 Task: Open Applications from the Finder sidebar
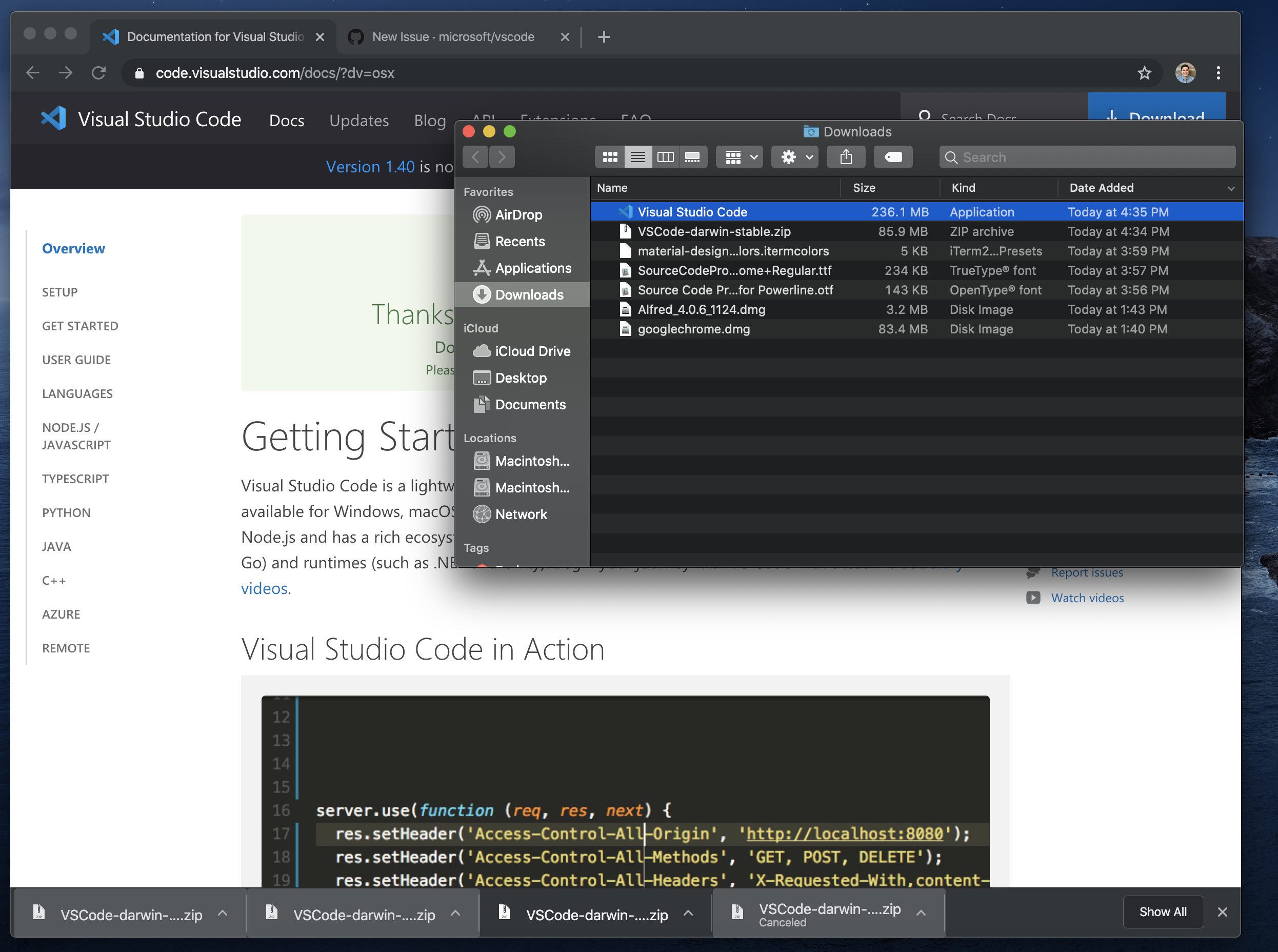click(x=533, y=268)
